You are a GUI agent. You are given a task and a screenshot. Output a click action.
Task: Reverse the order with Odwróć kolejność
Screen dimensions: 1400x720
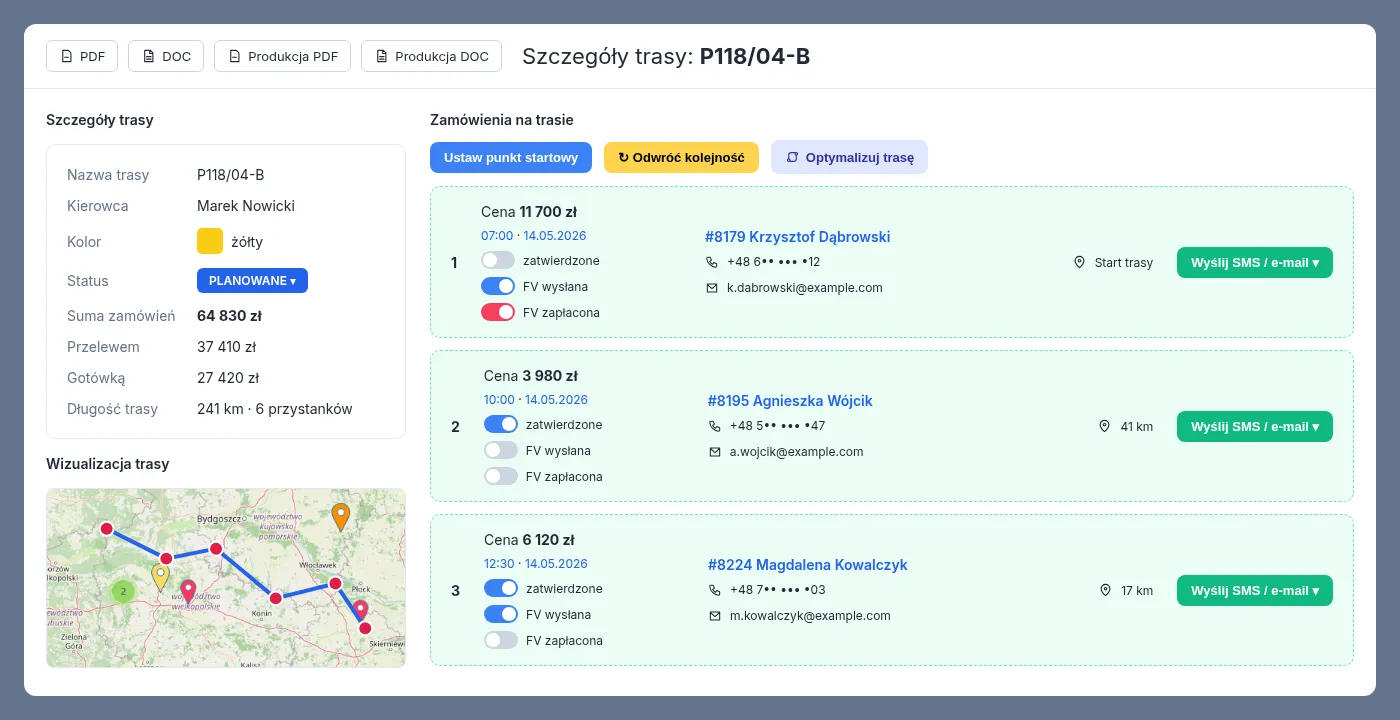point(681,158)
